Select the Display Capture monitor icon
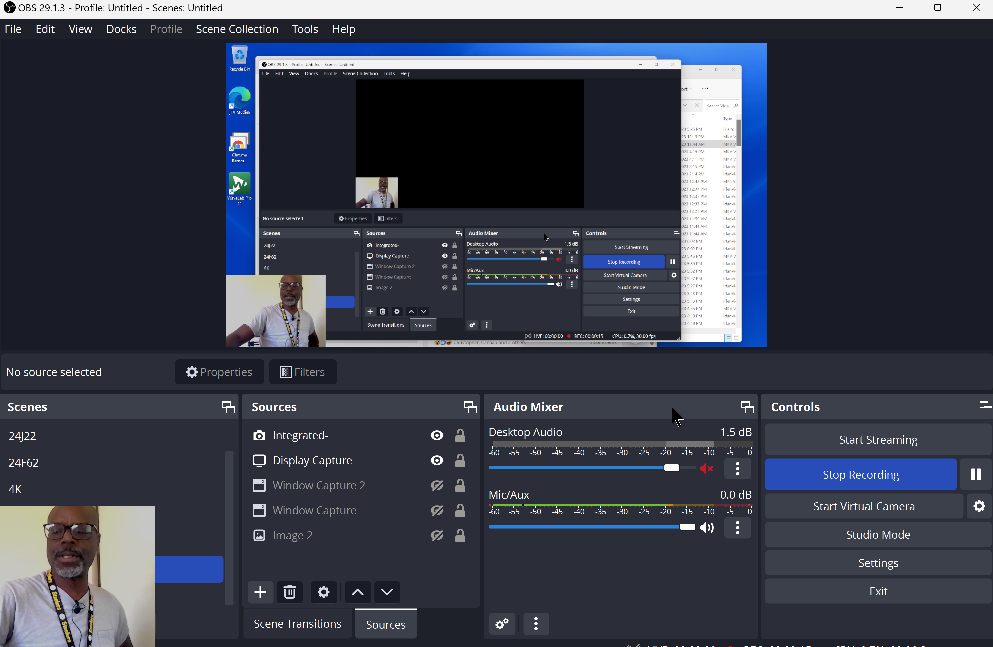 pos(259,460)
